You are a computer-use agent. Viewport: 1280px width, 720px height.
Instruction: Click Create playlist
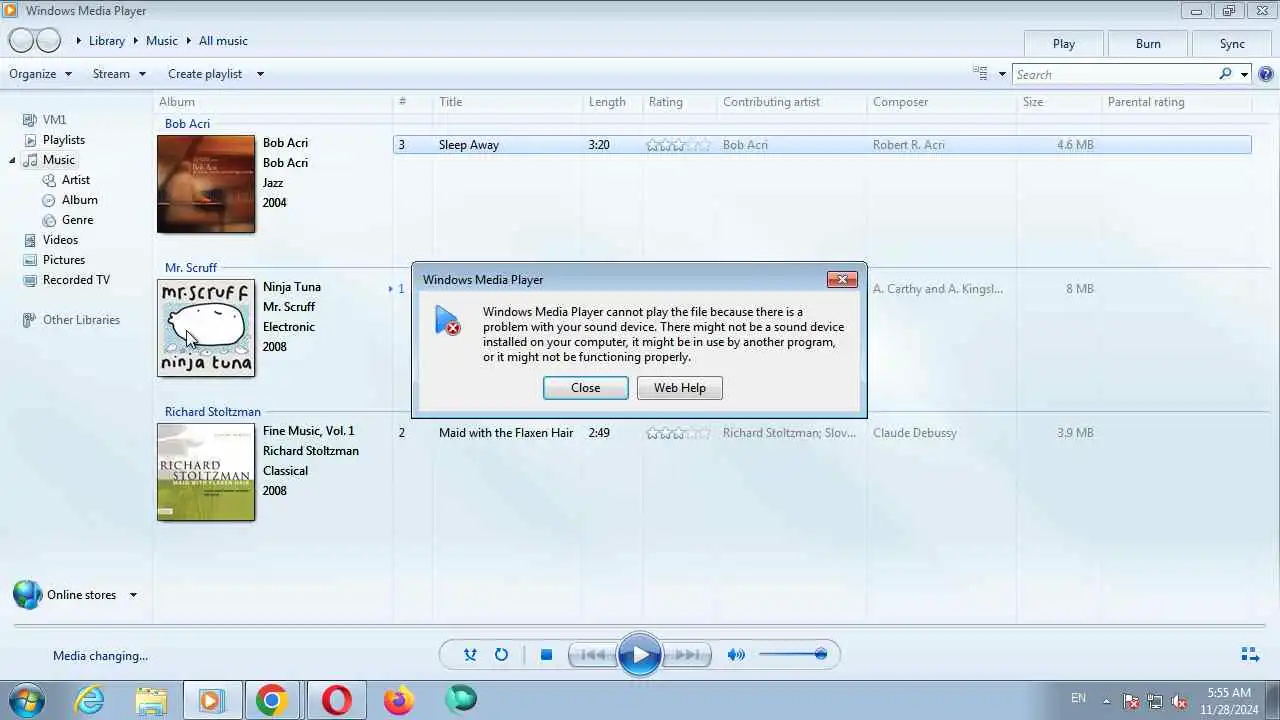tap(205, 74)
